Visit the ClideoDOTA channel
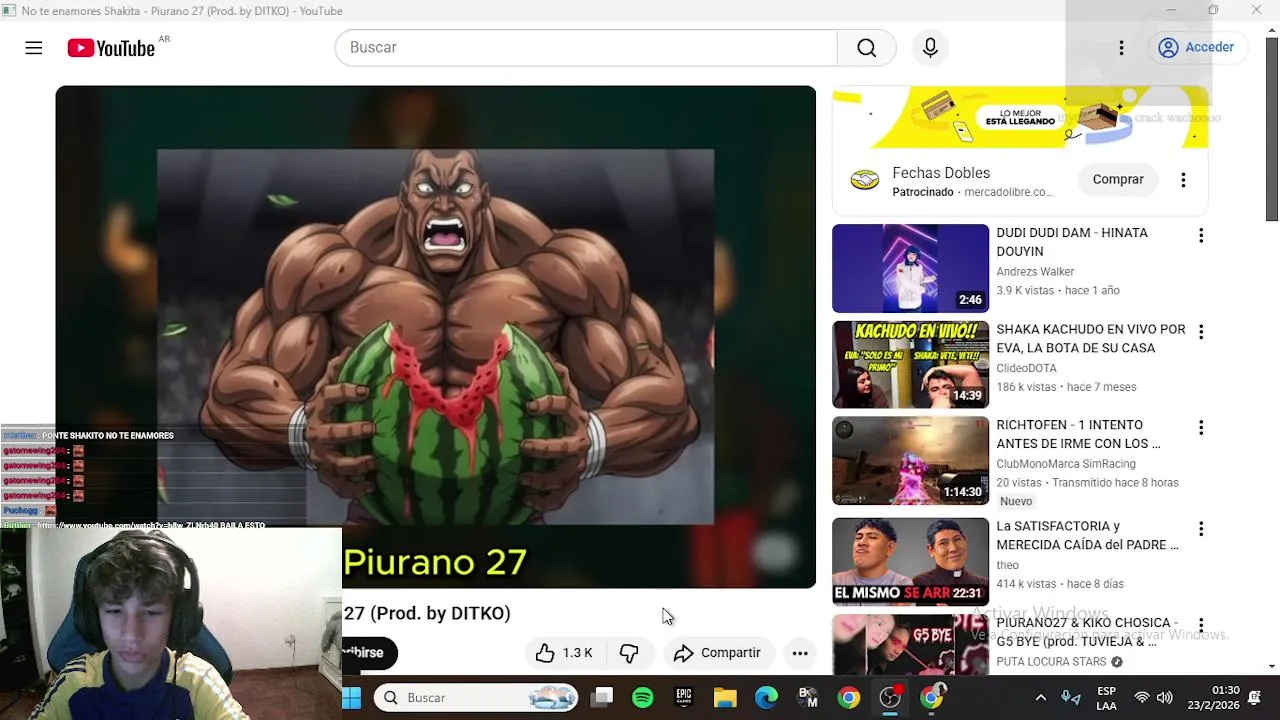 coord(1026,367)
